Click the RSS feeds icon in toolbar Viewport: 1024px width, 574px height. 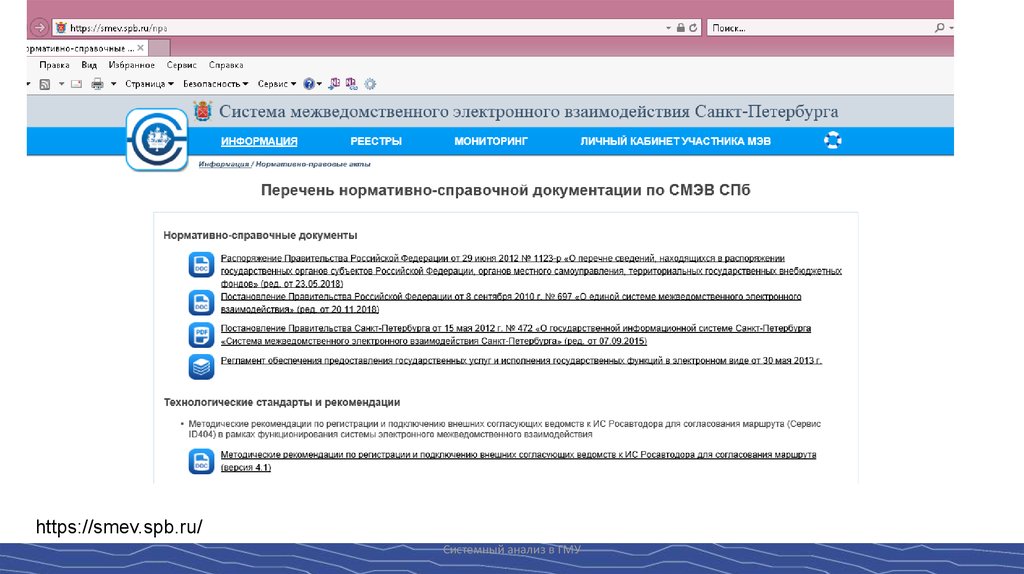pos(45,84)
